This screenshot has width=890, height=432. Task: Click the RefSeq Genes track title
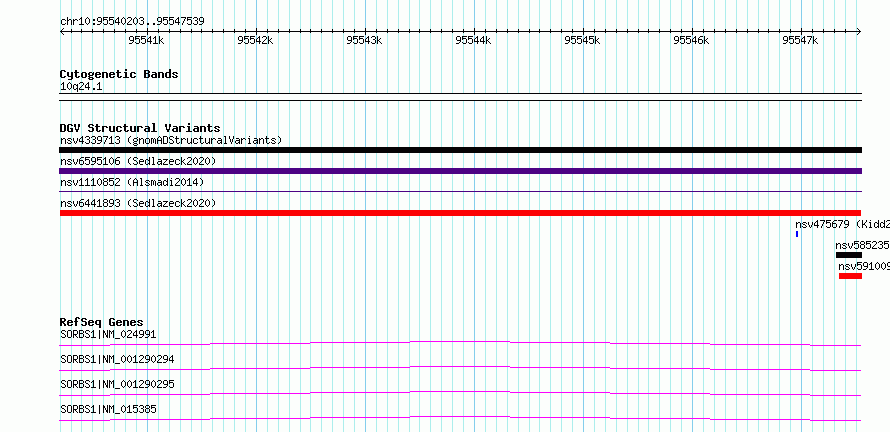click(x=102, y=322)
